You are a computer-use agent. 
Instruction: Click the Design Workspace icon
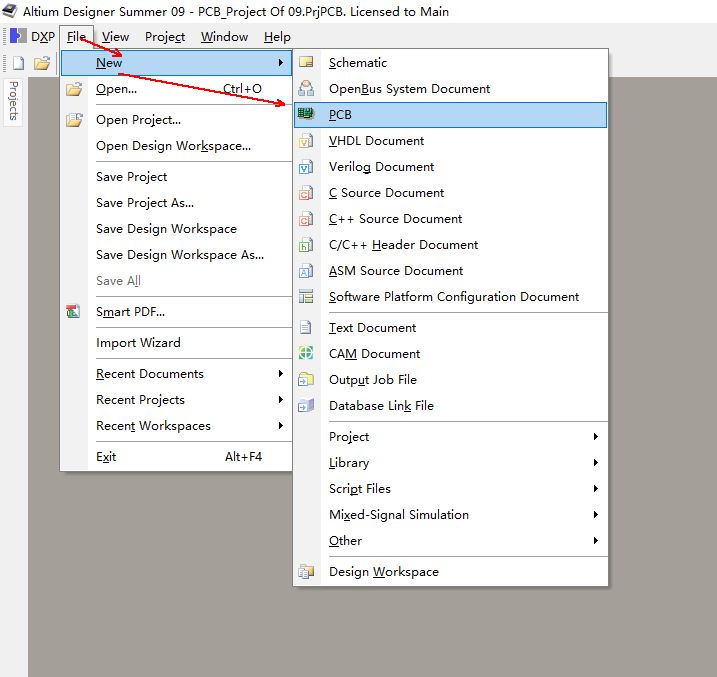coord(306,571)
